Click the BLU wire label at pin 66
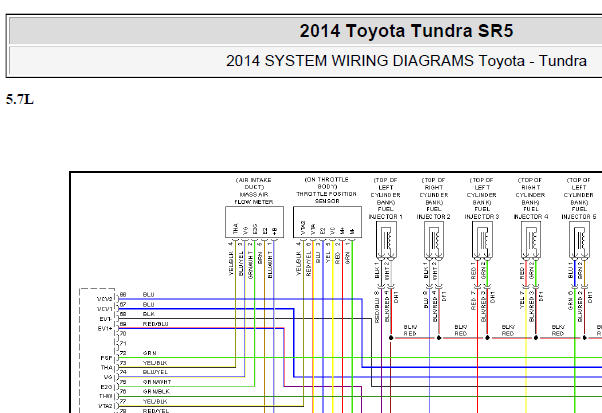Image resolution: width=602 pixels, height=413 pixels. pos(148,295)
